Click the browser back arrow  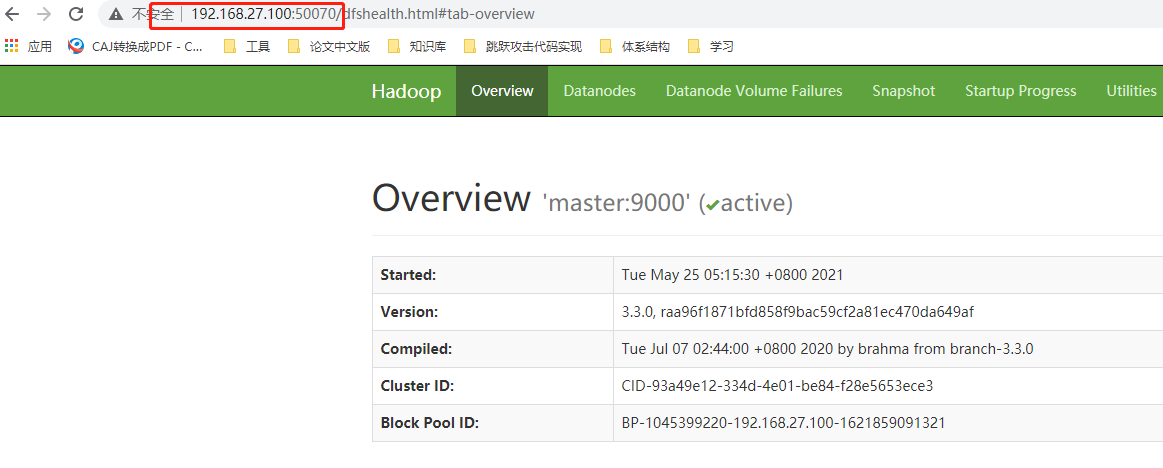[x=12, y=13]
